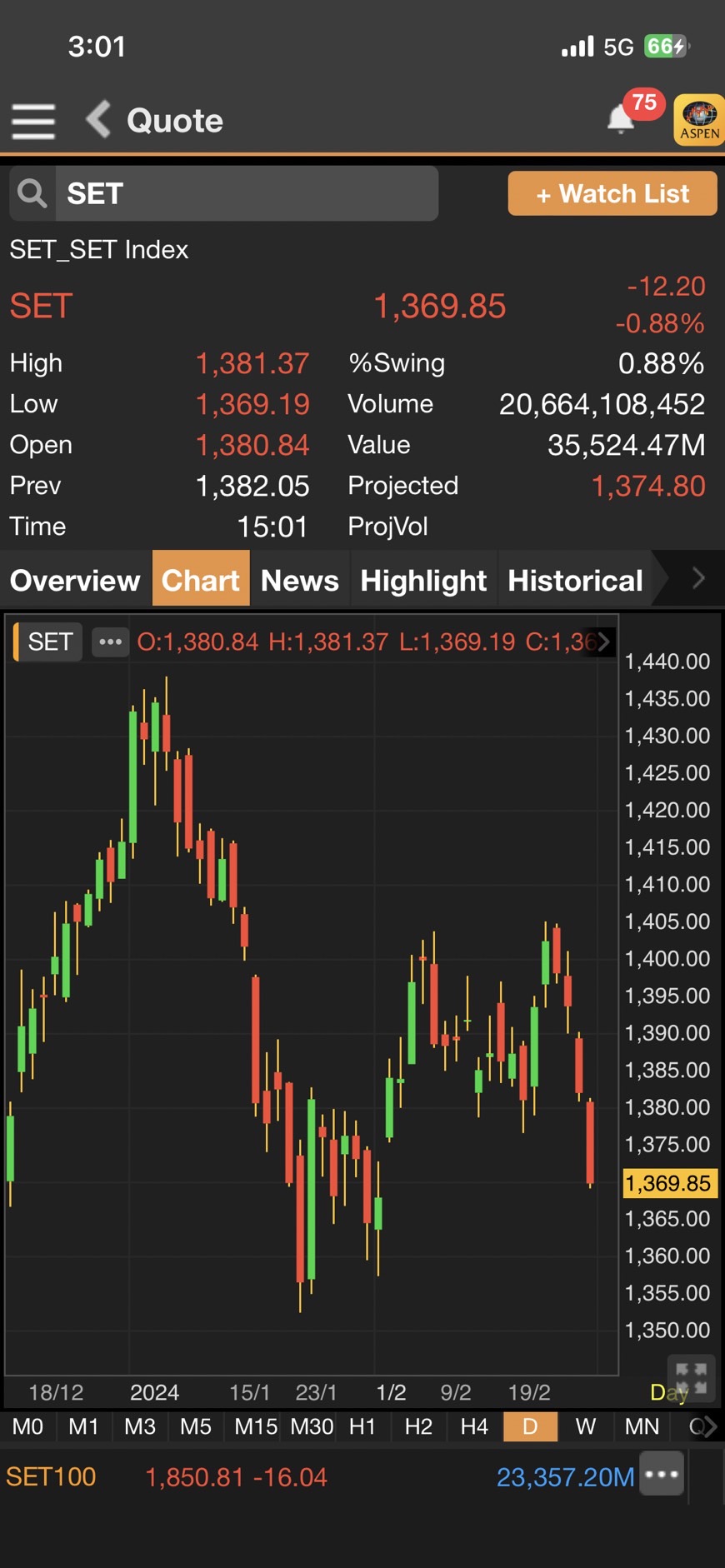Open the News tab
Image resolution: width=725 pixels, height=1568 pixels.
point(300,580)
